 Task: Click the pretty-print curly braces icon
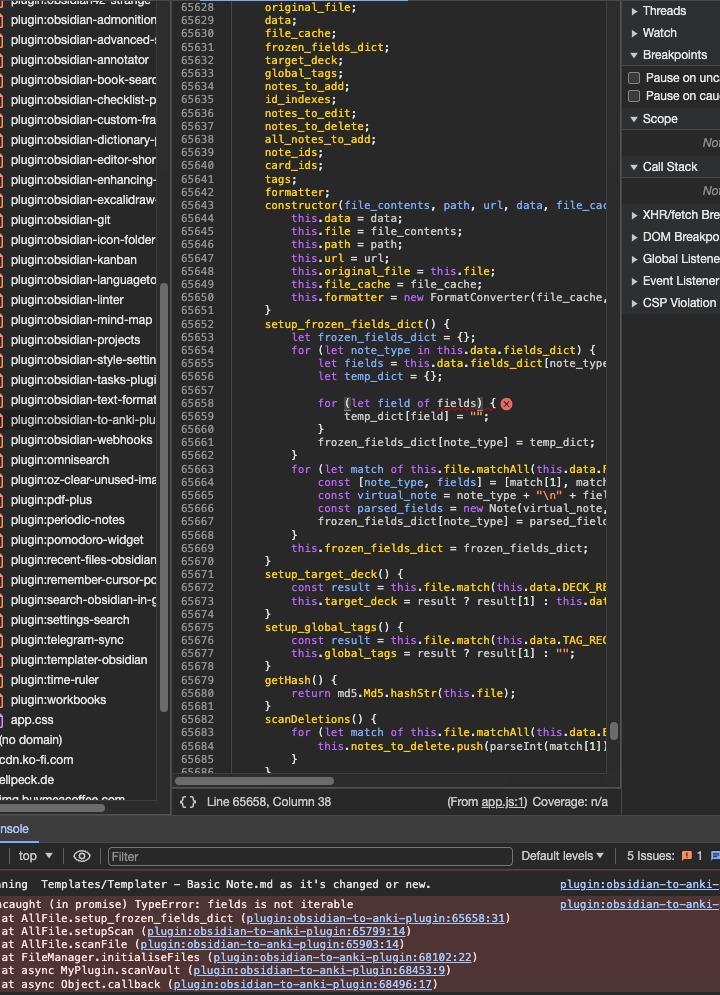pyautogui.click(x=187, y=801)
